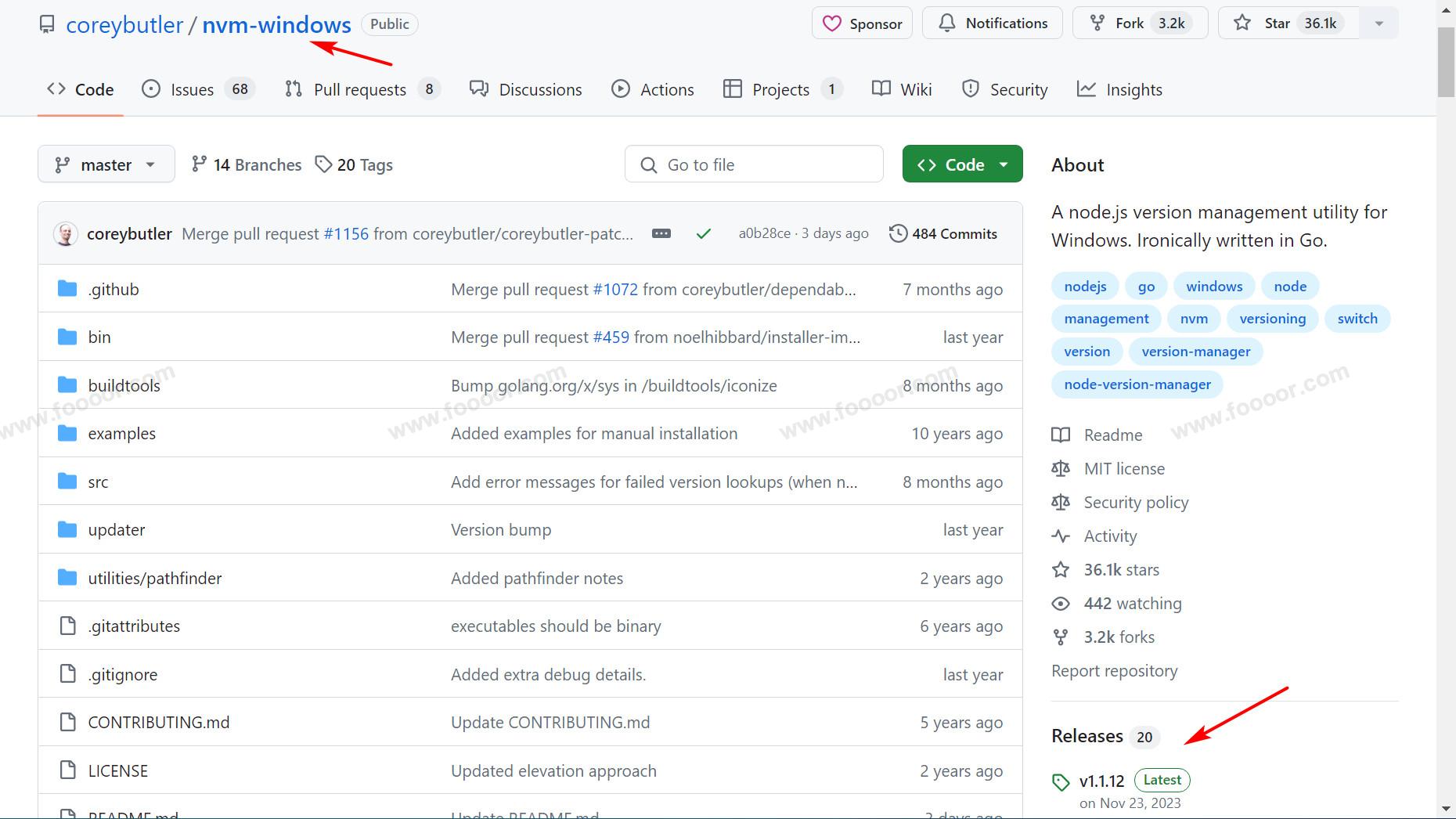Select the version-manager topic tag
This screenshot has width=1456, height=819.
(1195, 352)
